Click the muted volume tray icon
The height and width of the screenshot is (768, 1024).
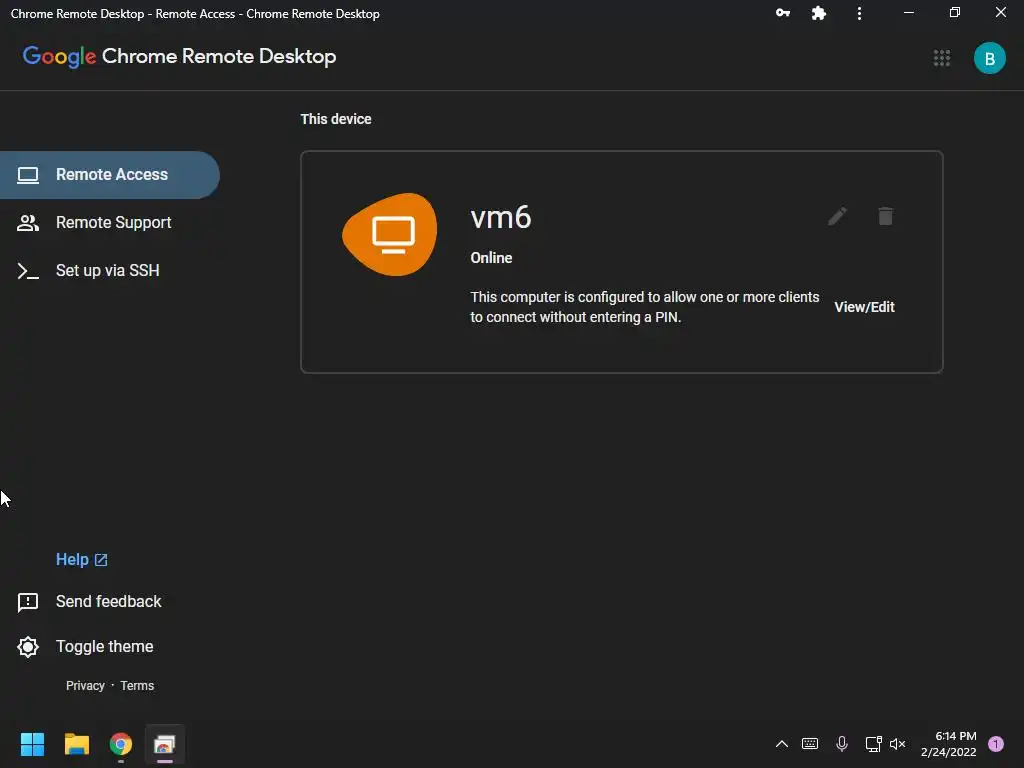pyautogui.click(x=897, y=744)
